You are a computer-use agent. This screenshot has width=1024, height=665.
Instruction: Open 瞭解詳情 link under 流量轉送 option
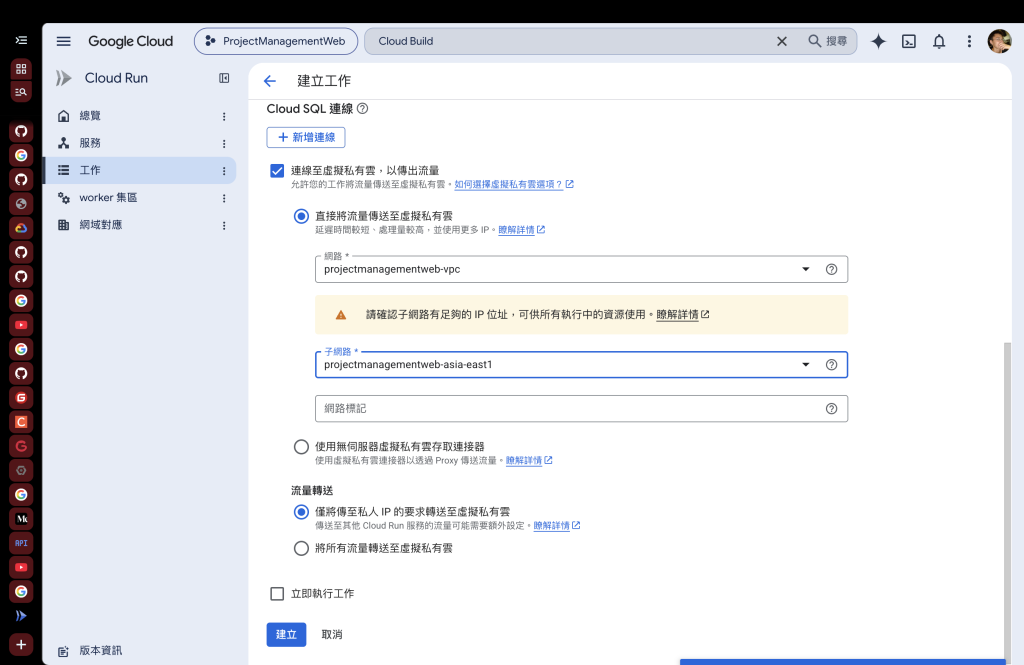(x=556, y=526)
